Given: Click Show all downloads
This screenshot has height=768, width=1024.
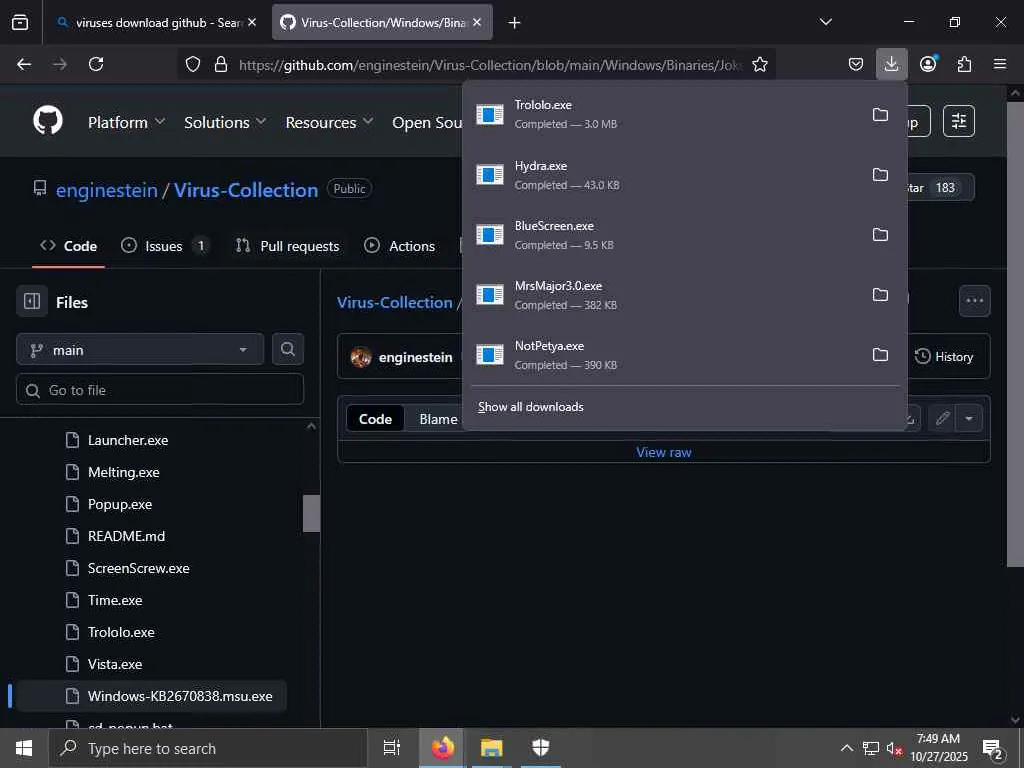Looking at the screenshot, I should click(530, 407).
